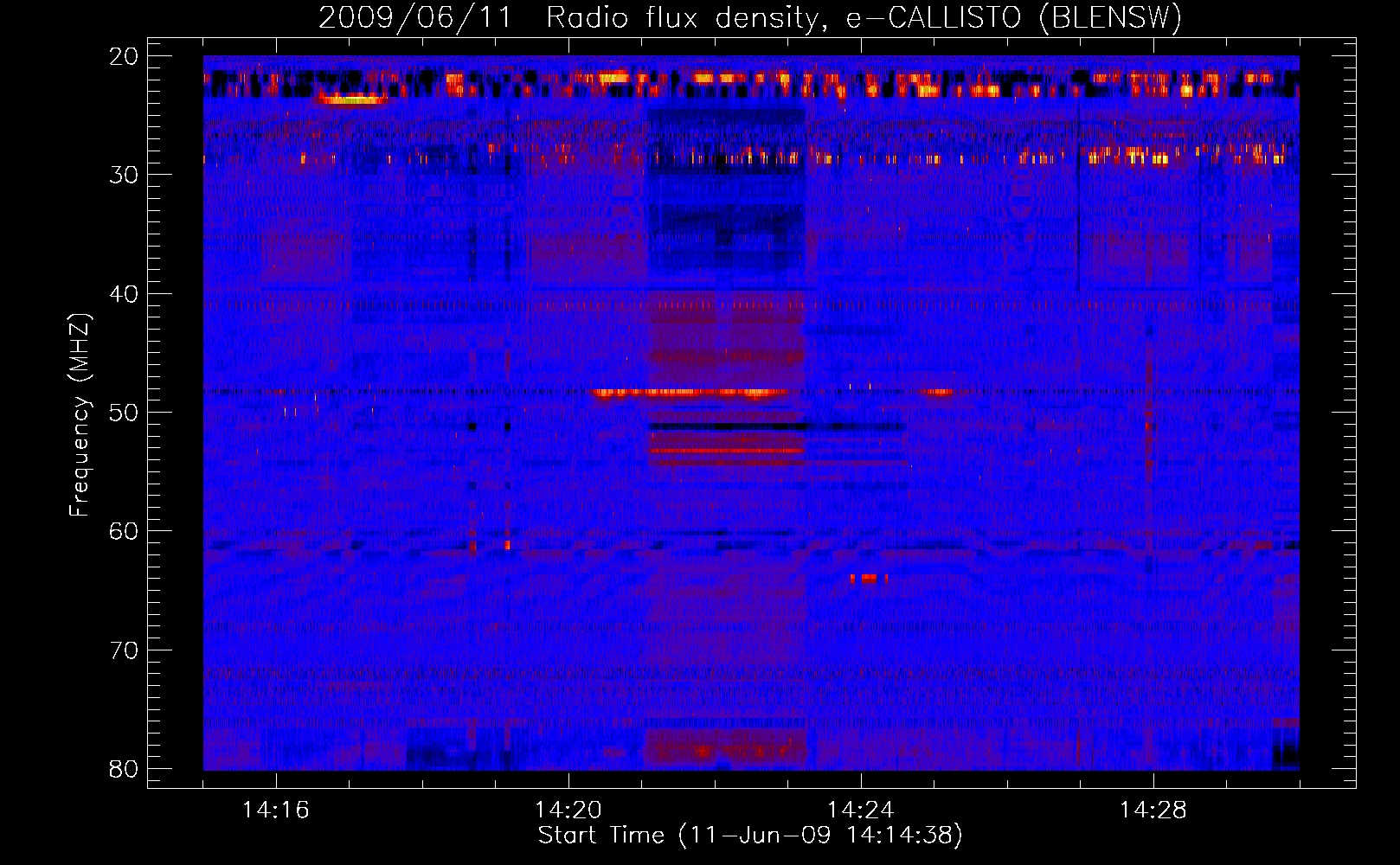The height and width of the screenshot is (865, 1400).
Task: Click the 50 frequency tick label
Action: tap(124, 413)
